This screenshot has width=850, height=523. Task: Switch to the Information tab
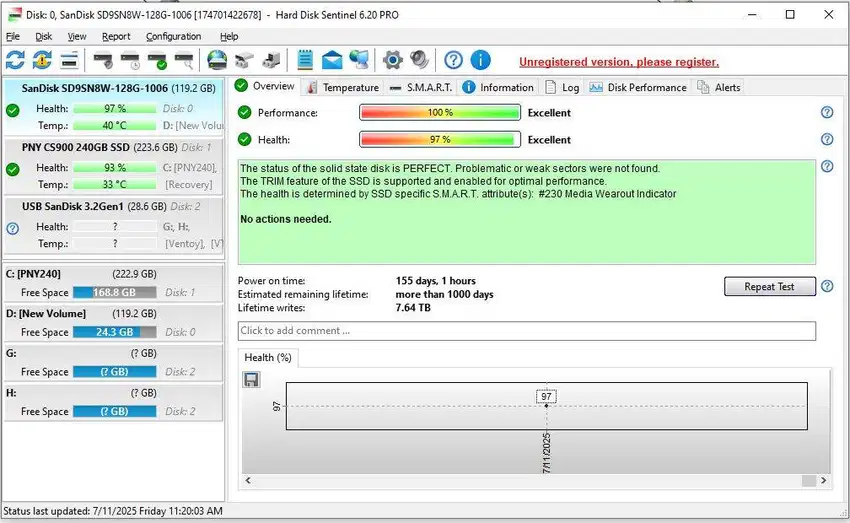pos(498,87)
